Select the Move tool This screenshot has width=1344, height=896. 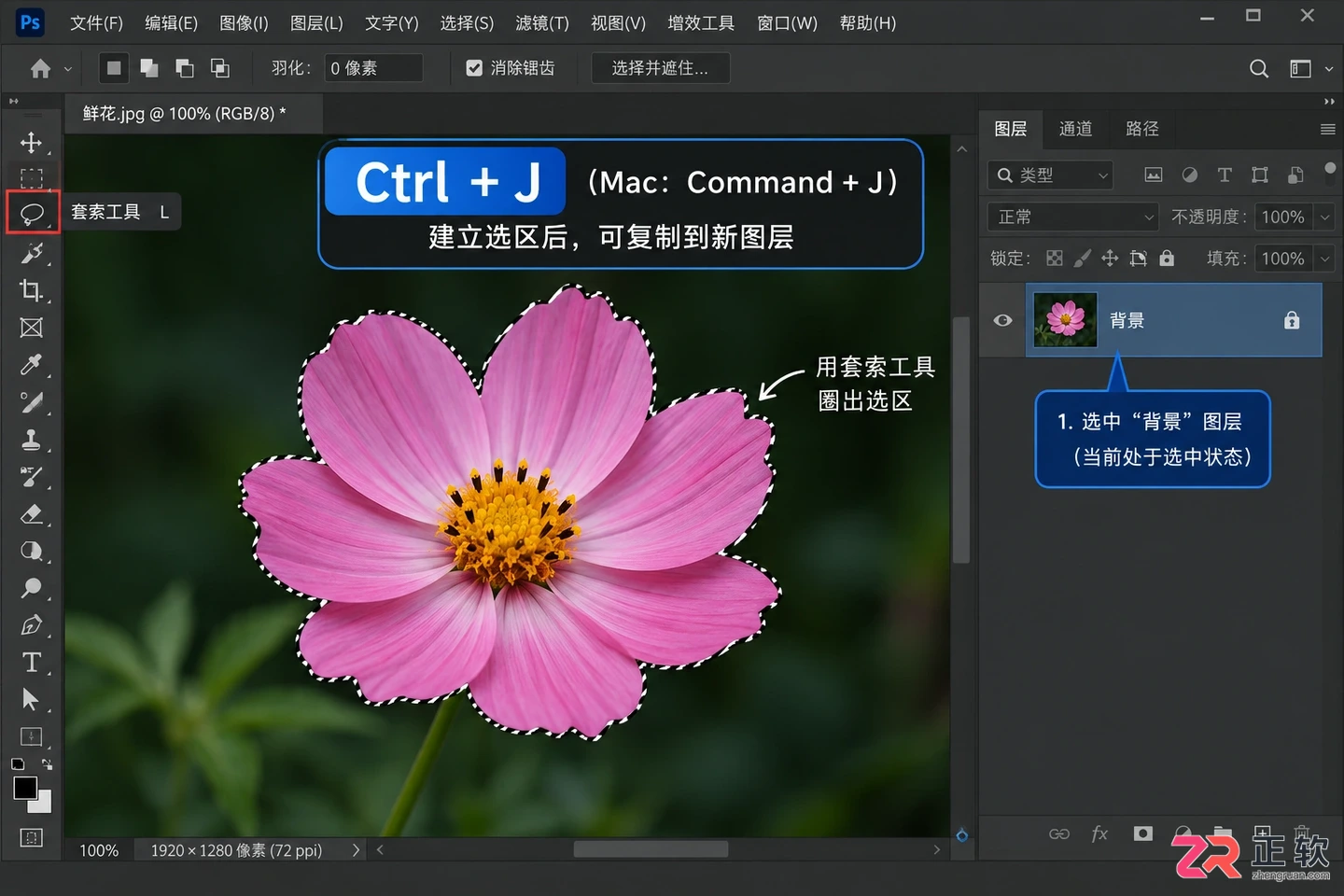tap(31, 142)
